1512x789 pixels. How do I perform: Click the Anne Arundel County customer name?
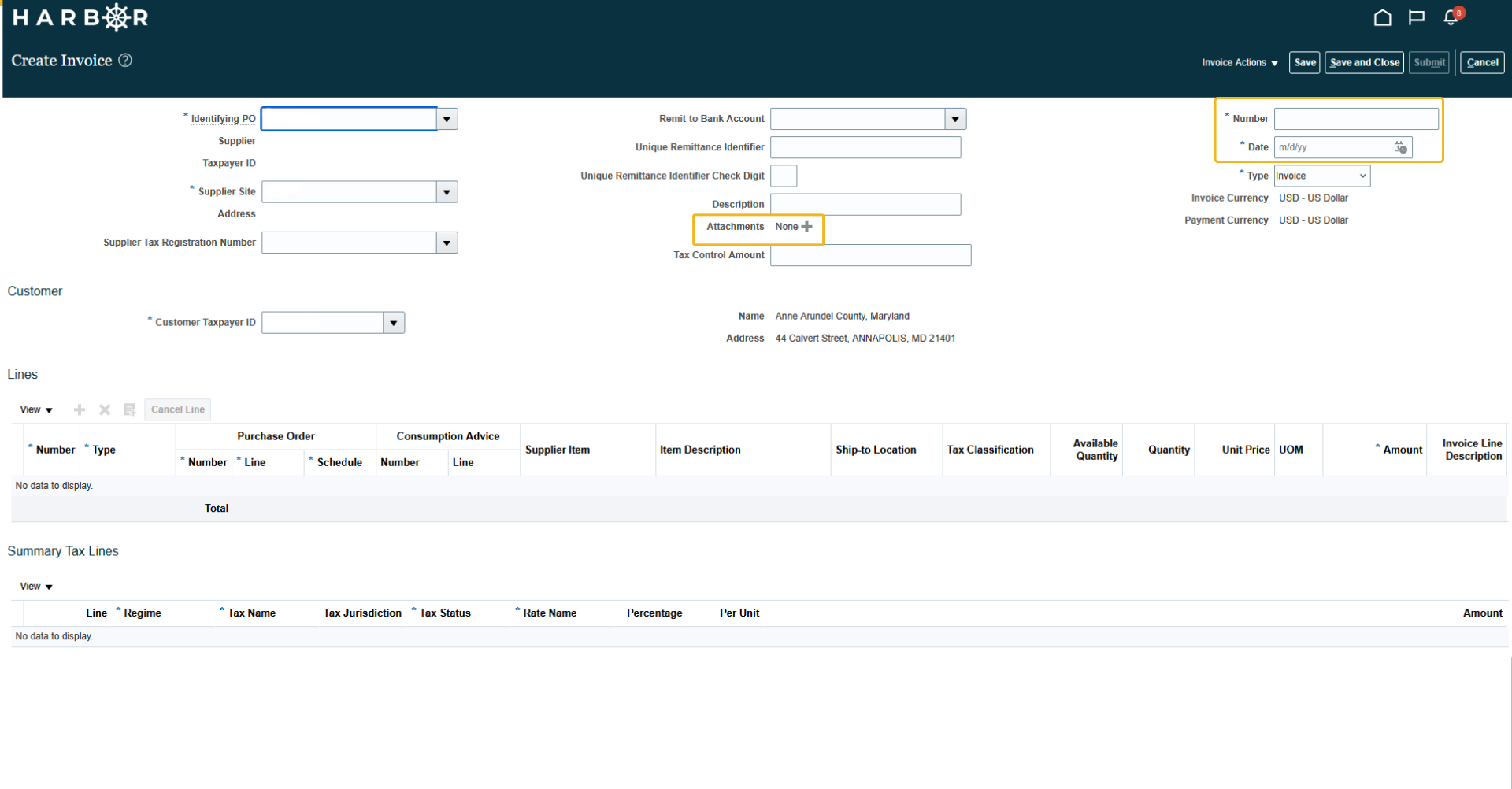point(842,317)
